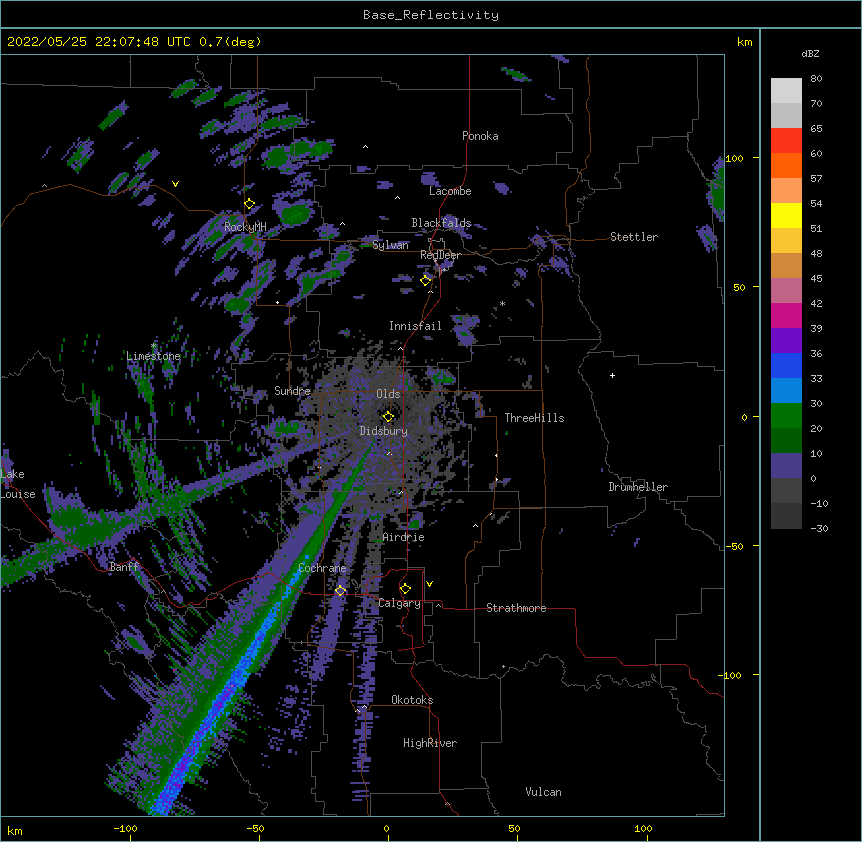Click the 65 value on the dBZ legend
862x842 pixels.
coord(816,128)
